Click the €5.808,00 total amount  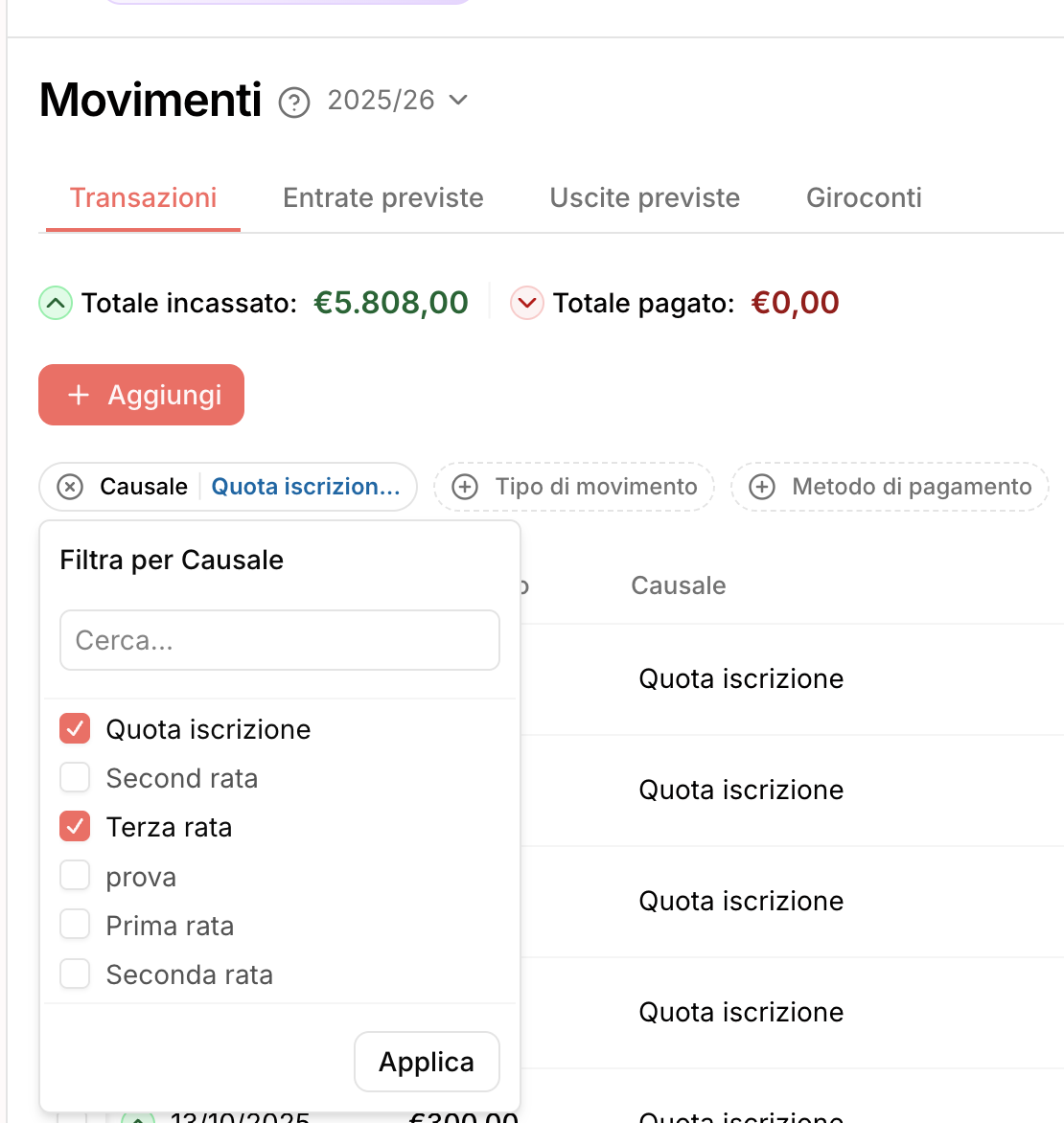click(391, 303)
